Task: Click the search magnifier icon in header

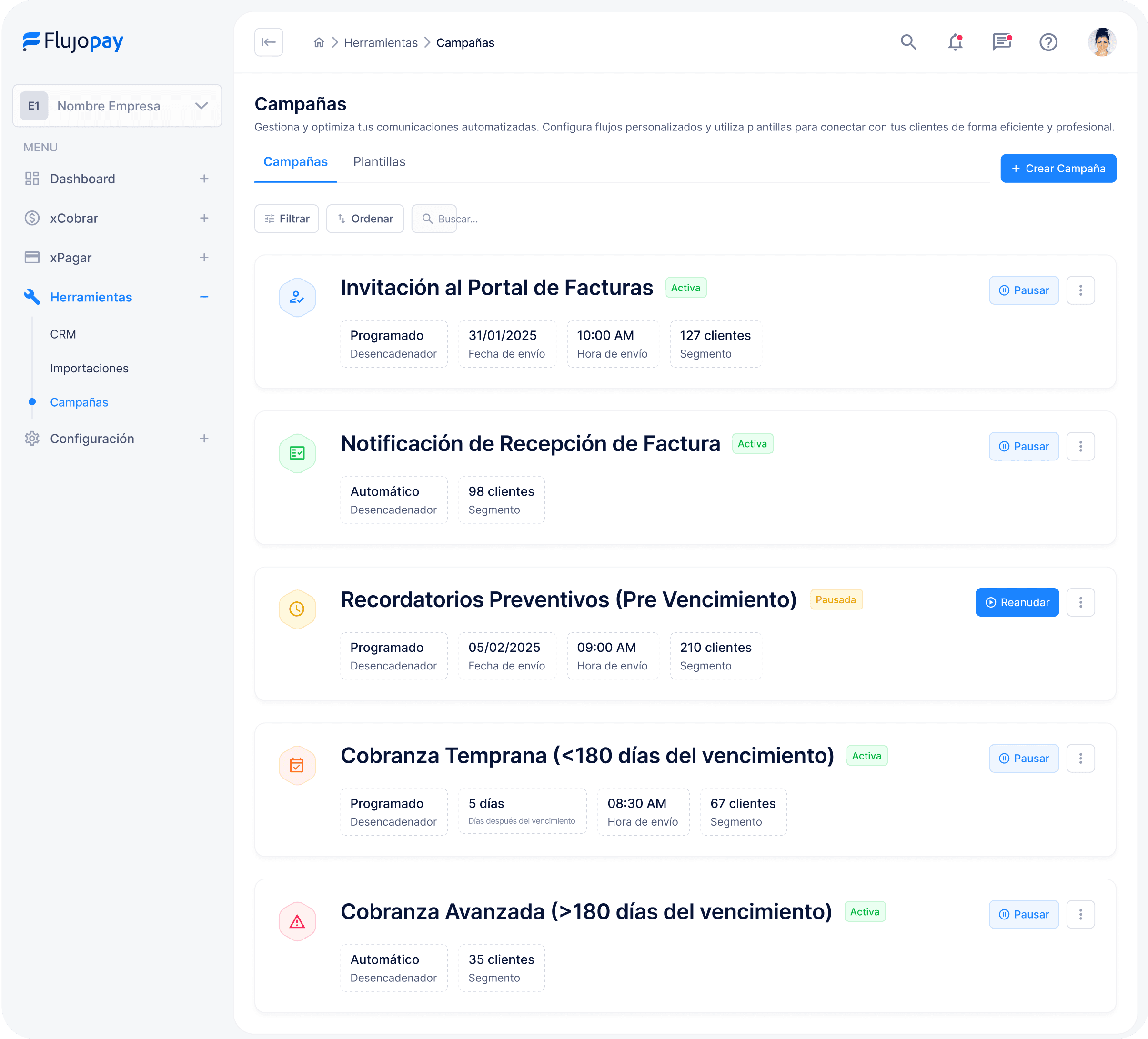Action: pyautogui.click(x=908, y=42)
